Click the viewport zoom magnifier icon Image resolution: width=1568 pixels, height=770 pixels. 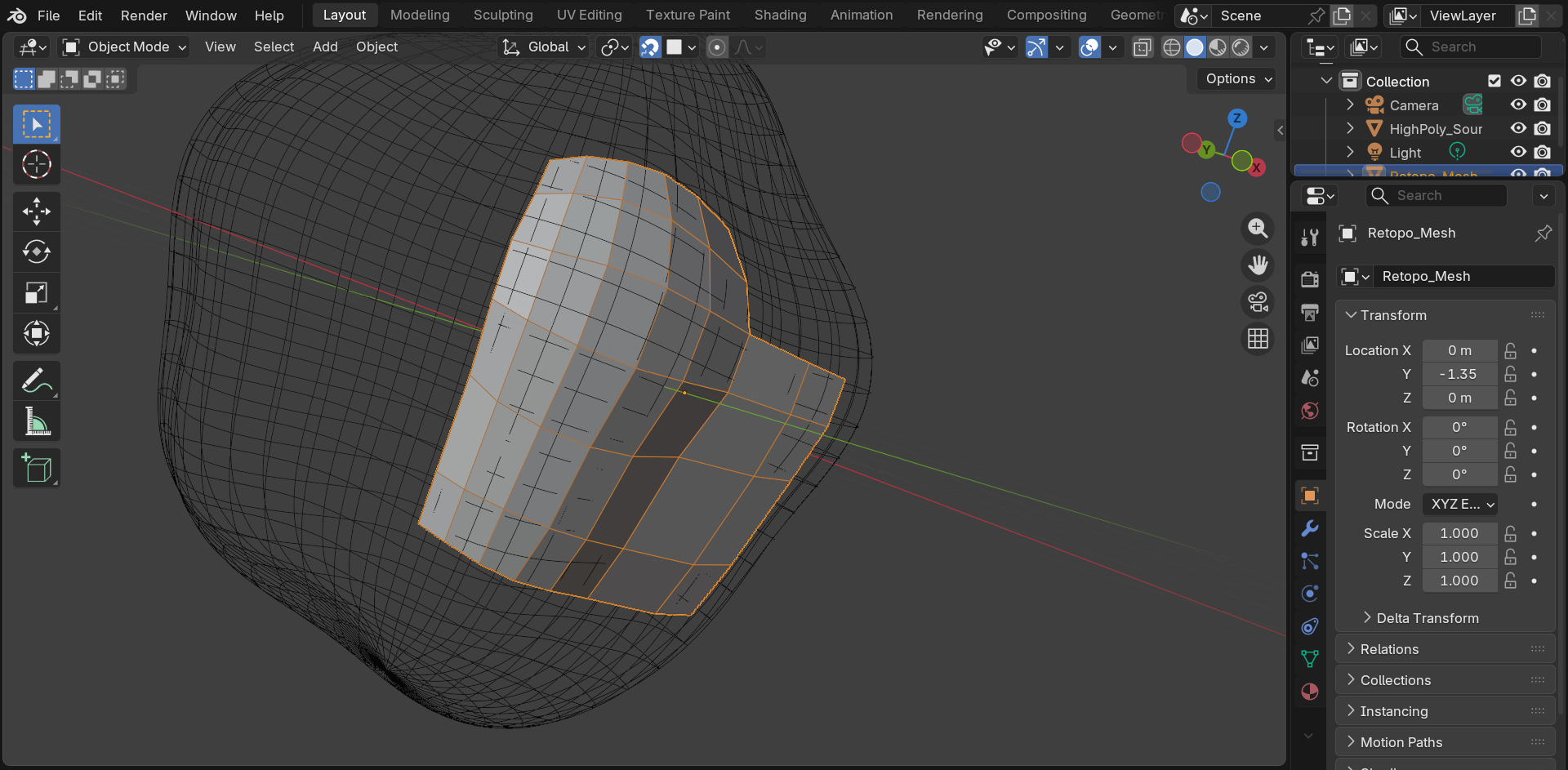(1258, 229)
